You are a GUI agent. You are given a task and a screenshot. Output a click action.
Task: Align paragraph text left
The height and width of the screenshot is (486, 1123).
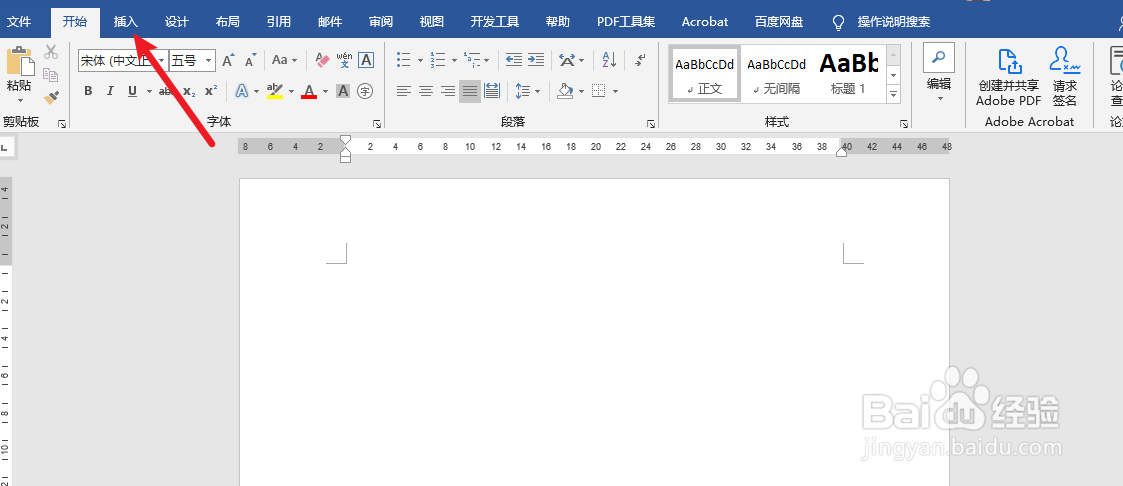(404, 91)
